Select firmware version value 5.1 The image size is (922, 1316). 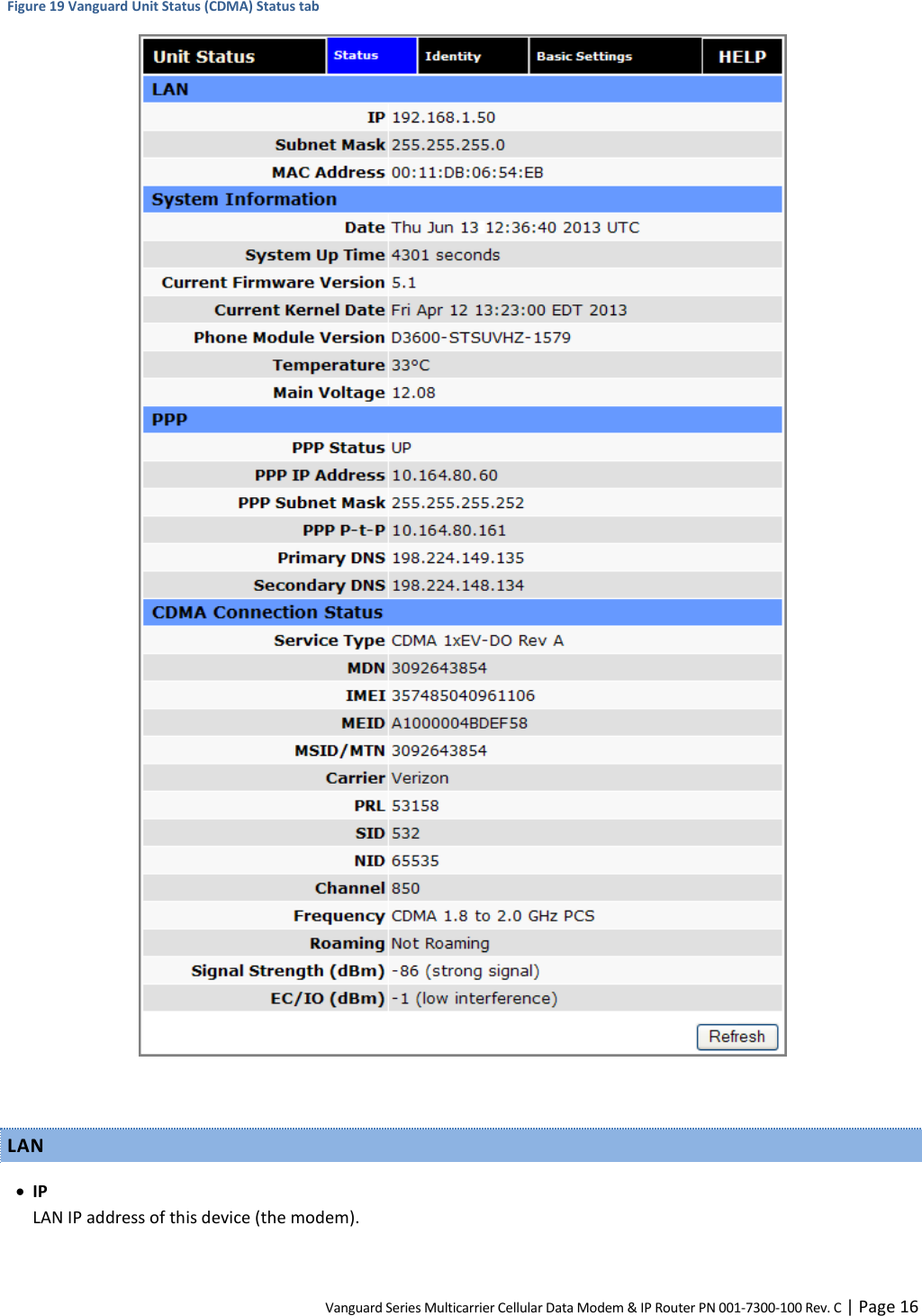(403, 283)
